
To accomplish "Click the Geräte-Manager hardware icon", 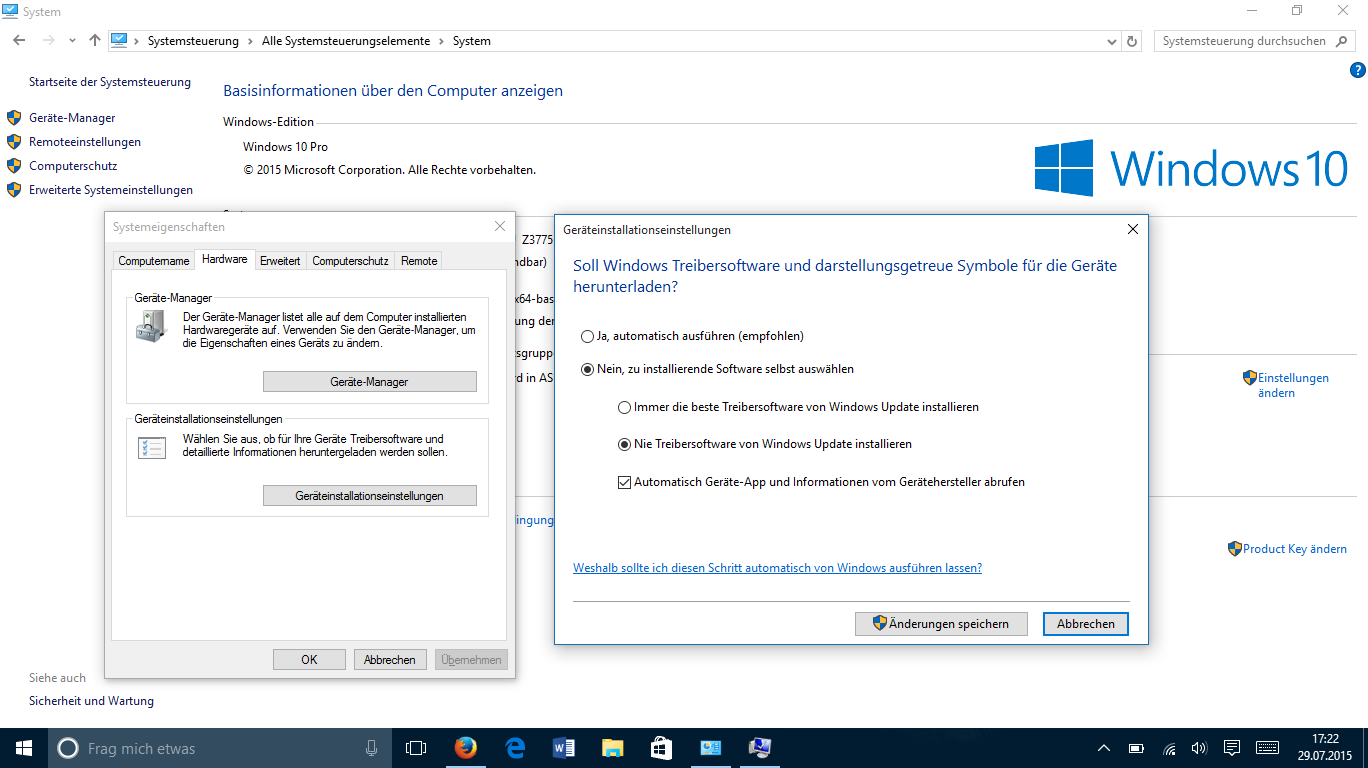I will (152, 327).
